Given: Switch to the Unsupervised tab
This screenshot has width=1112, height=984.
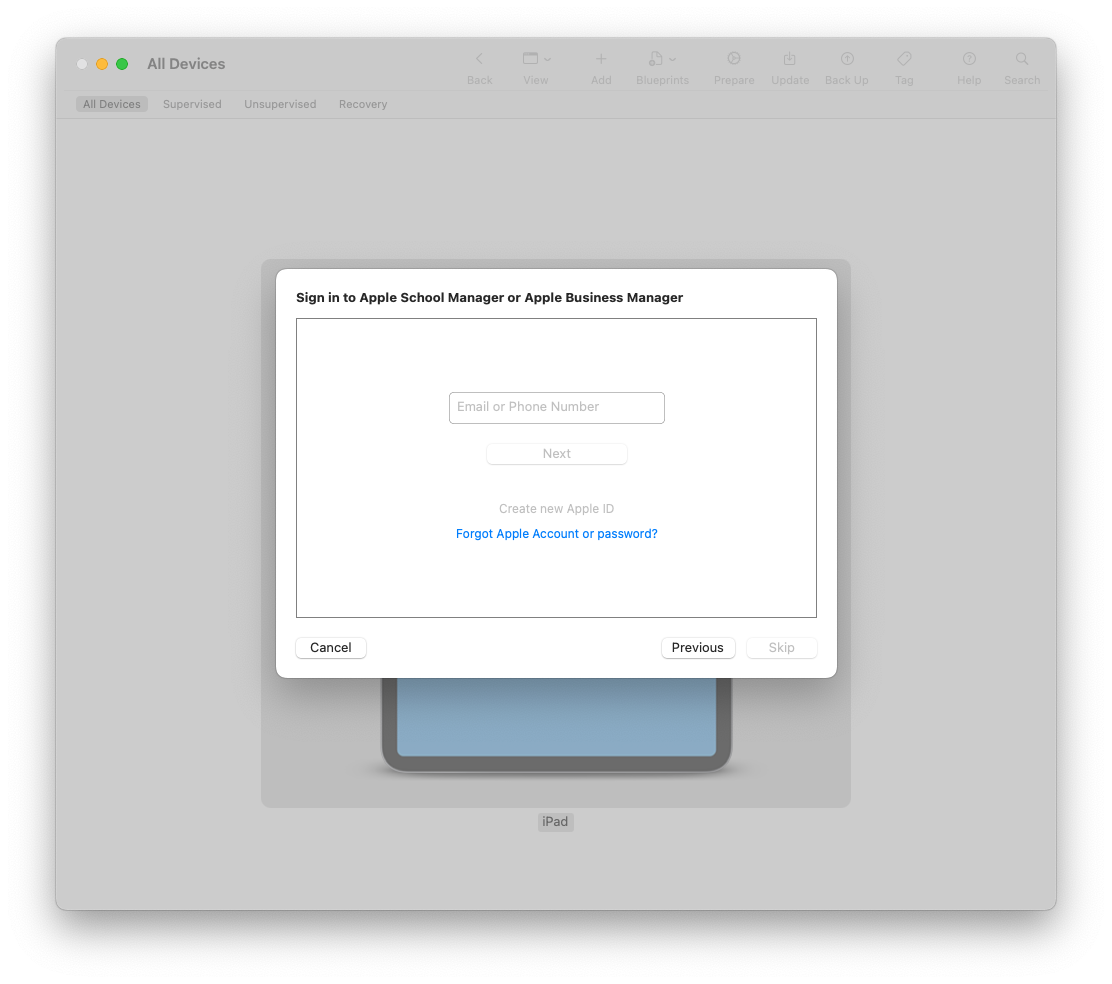Looking at the screenshot, I should [280, 104].
